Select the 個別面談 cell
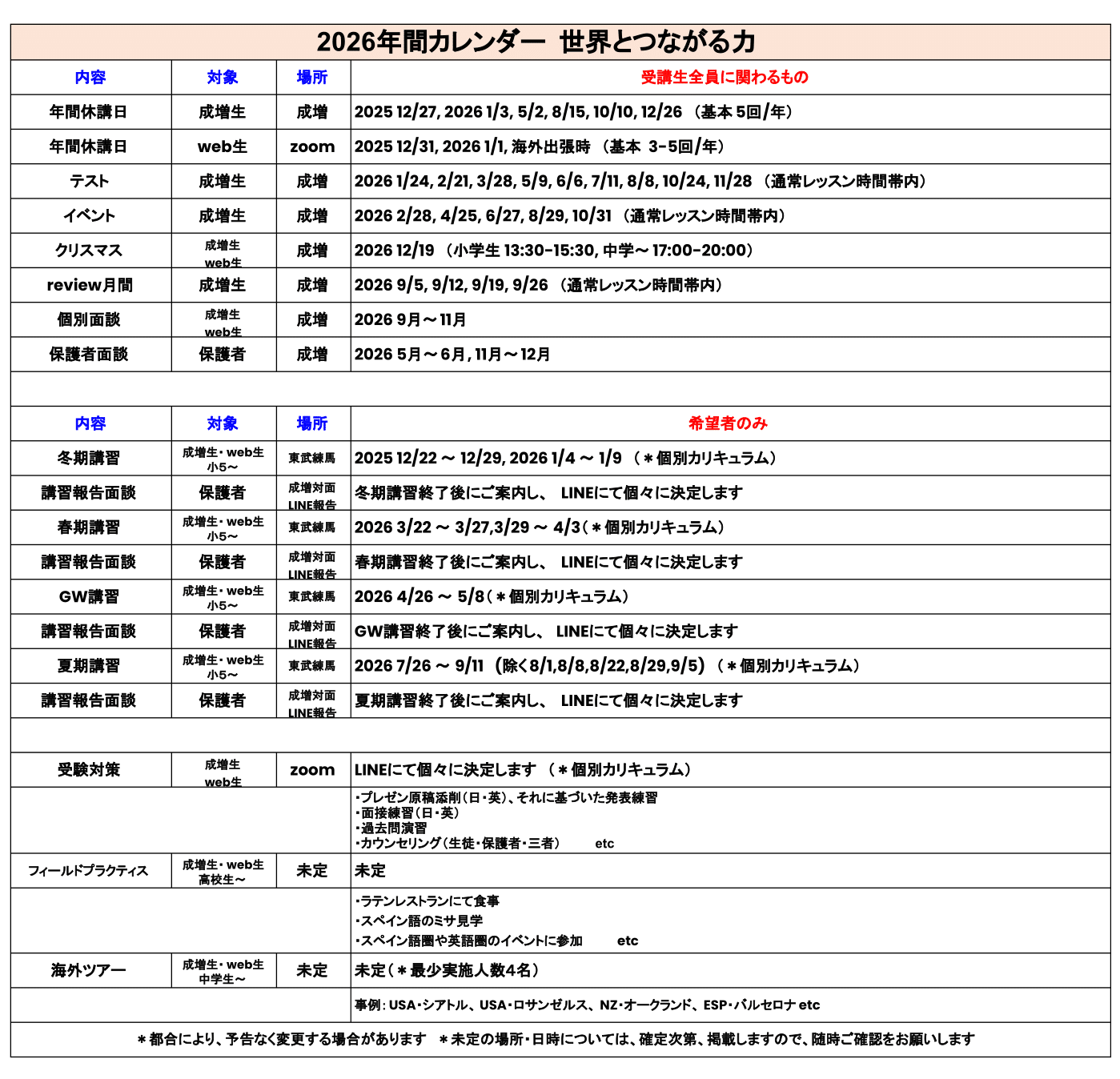The width and height of the screenshot is (1120, 1079). click(x=89, y=320)
